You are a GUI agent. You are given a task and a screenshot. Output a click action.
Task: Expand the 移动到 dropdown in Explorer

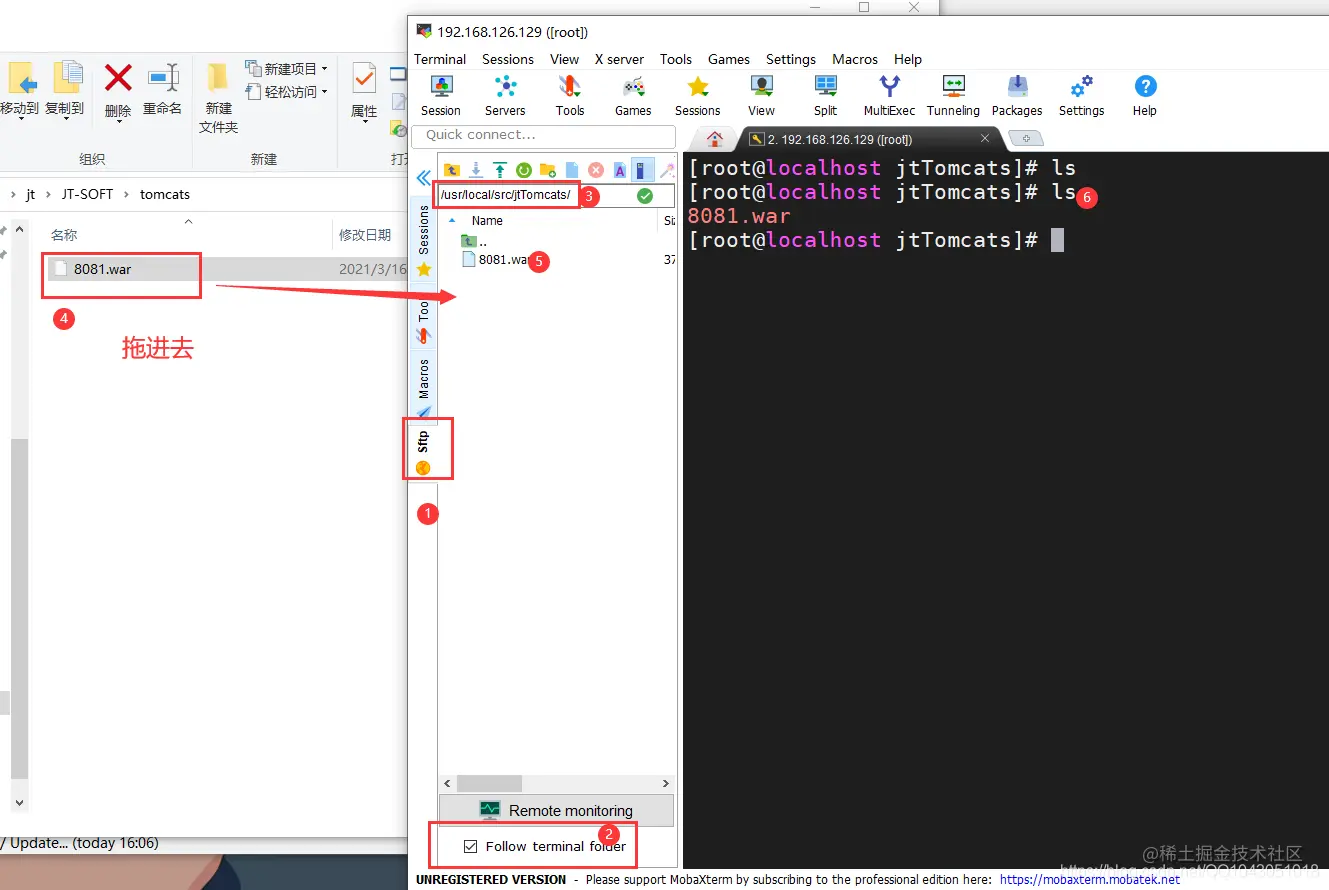[x=20, y=119]
